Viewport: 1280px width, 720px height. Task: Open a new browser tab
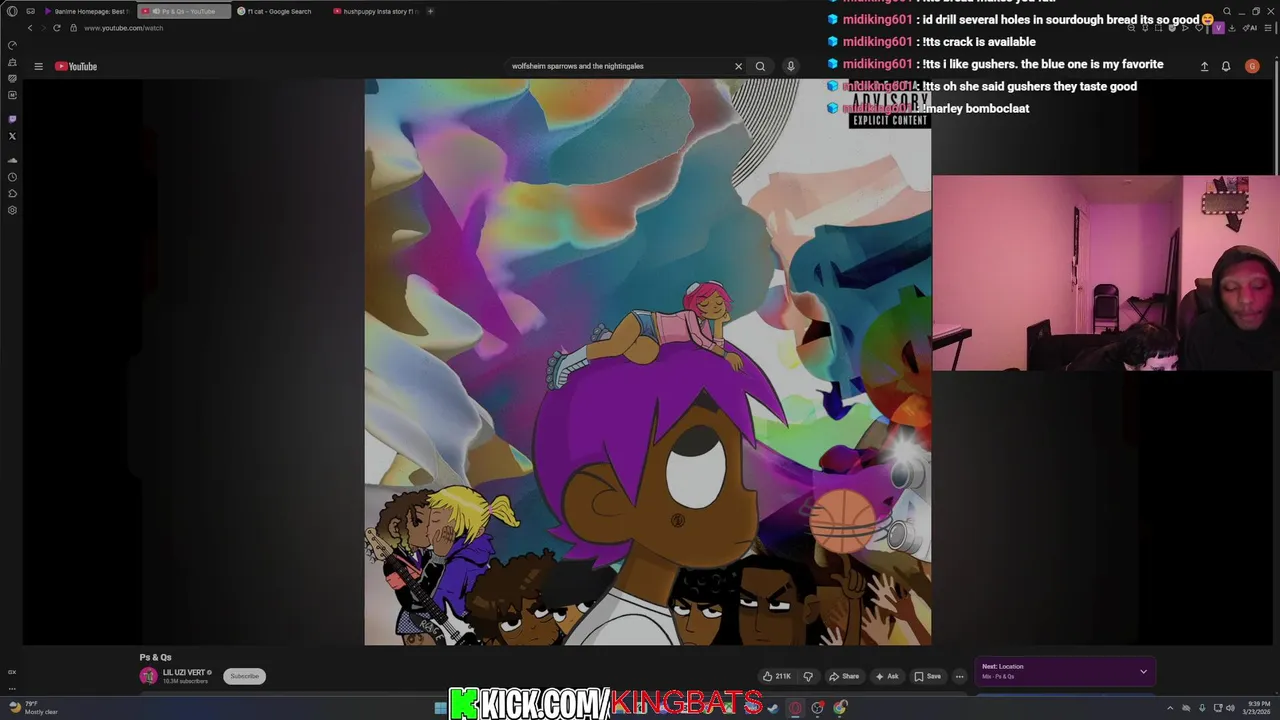(x=430, y=11)
